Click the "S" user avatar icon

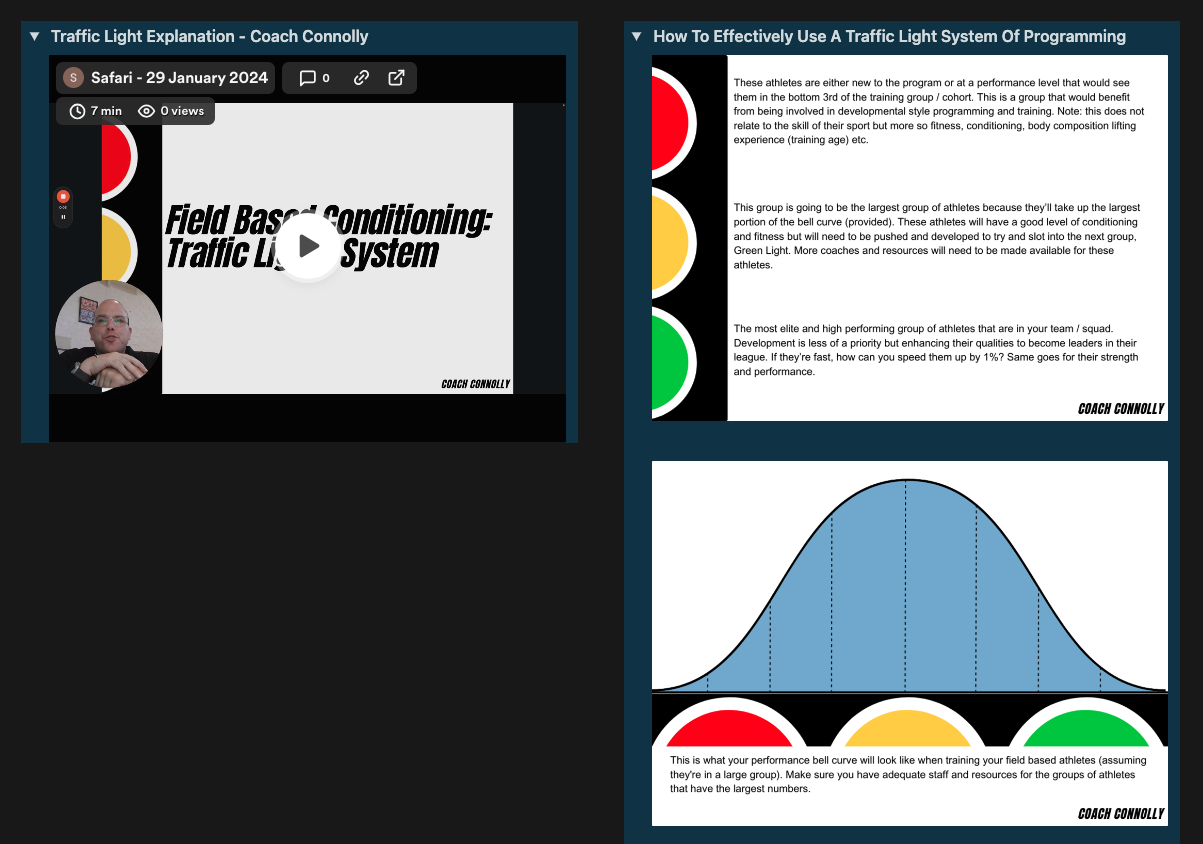[73, 78]
